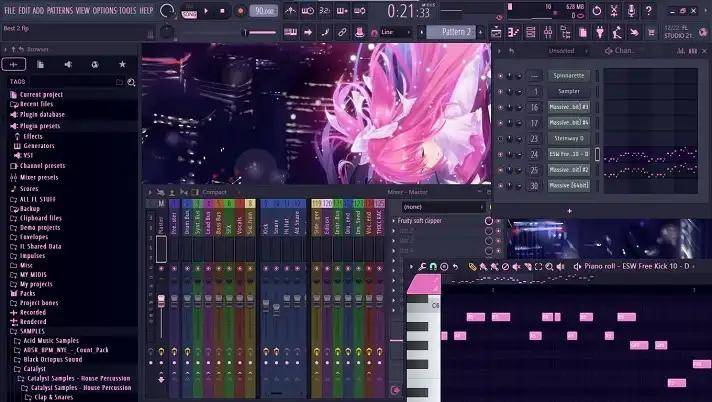This screenshot has width=712, height=402.
Task: Click the record button in transport bar
Action: (240, 11)
